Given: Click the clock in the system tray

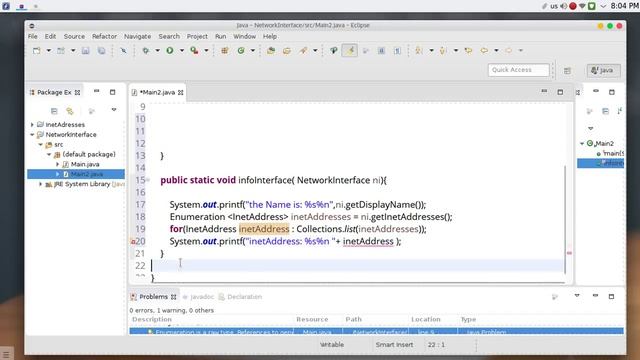Looking at the screenshot, I should [x=624, y=6].
